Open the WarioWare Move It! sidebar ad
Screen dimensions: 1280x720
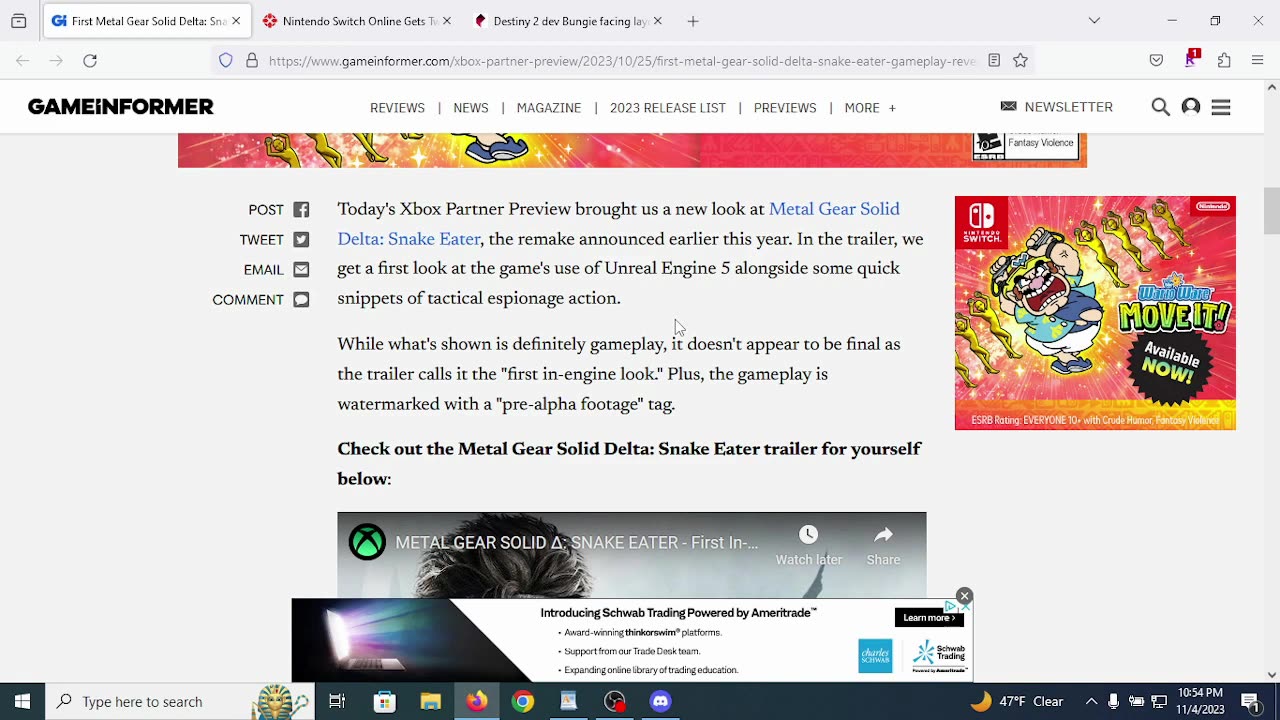[x=1095, y=313]
